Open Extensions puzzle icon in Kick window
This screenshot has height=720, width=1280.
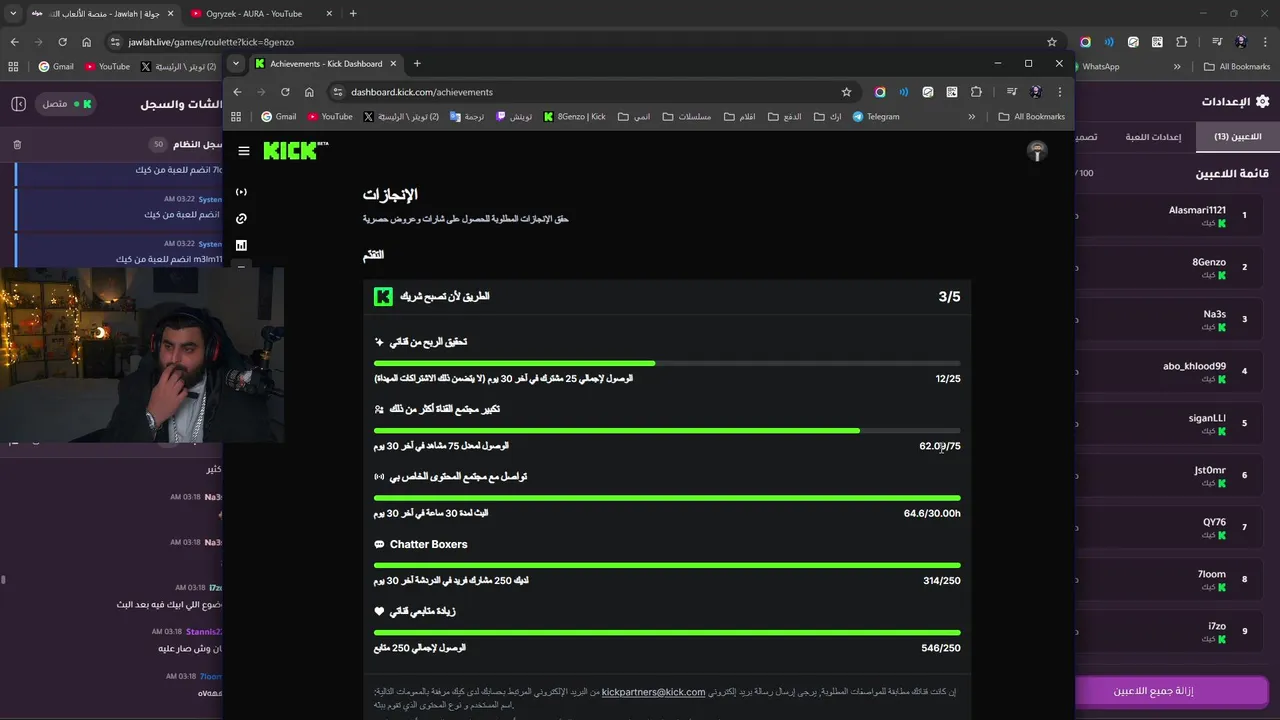click(976, 92)
